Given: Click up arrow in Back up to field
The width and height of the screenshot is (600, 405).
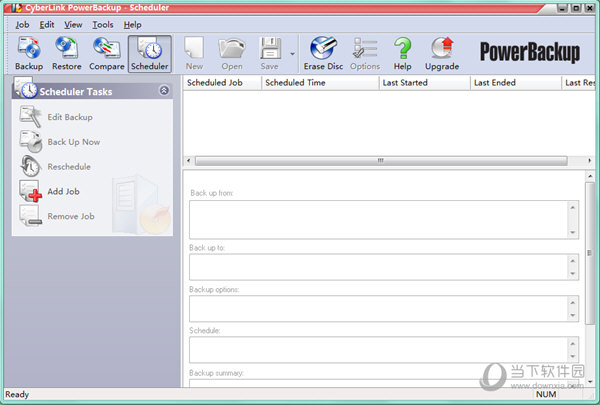Looking at the screenshot, I should 572,261.
